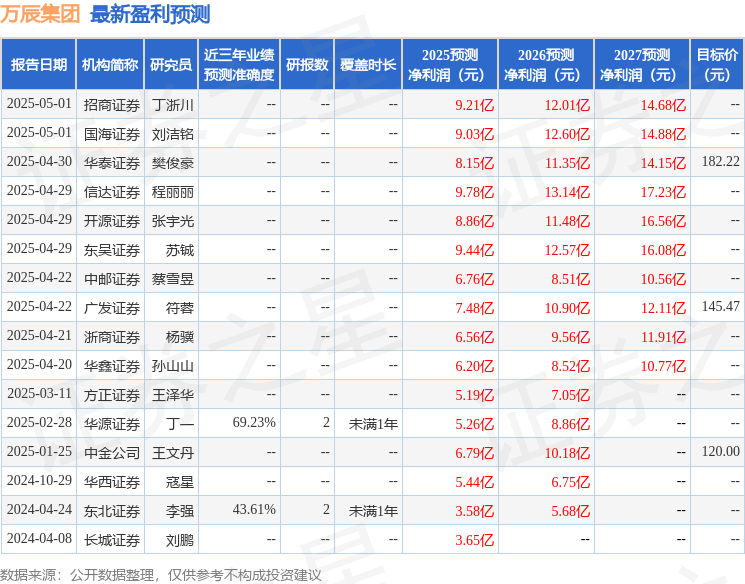The image size is (745, 584).
Task: Click the 3.65亿 profit forecast
Action: point(475,540)
